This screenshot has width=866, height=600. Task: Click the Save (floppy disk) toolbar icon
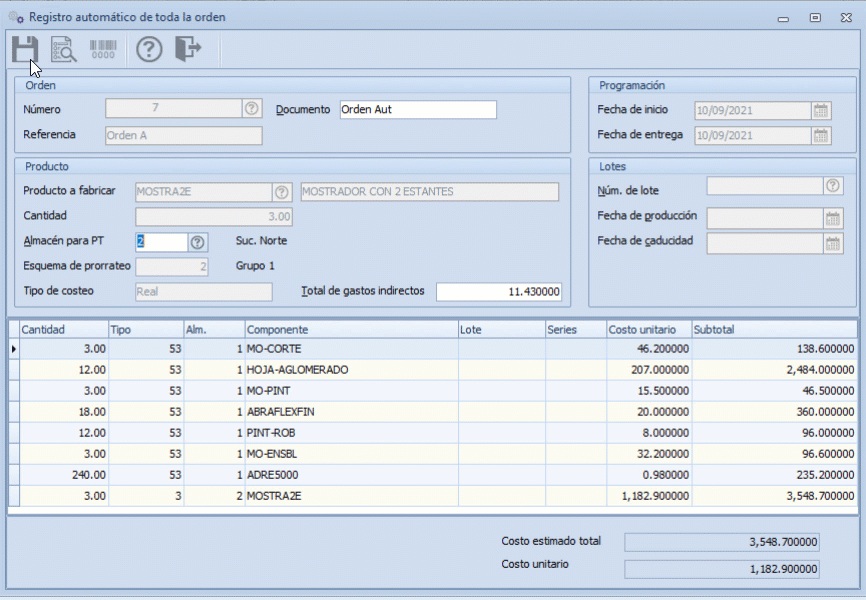point(25,49)
